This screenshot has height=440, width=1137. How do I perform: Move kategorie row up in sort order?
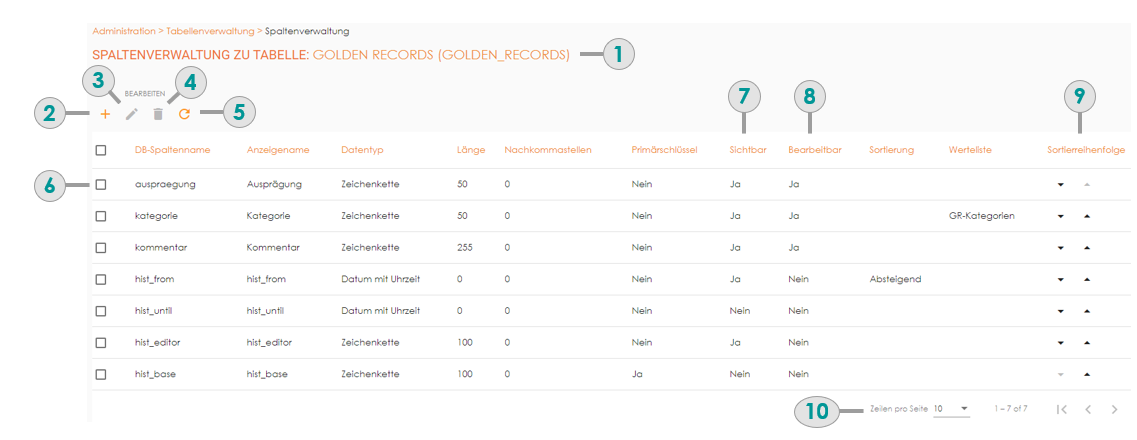pos(1086,216)
